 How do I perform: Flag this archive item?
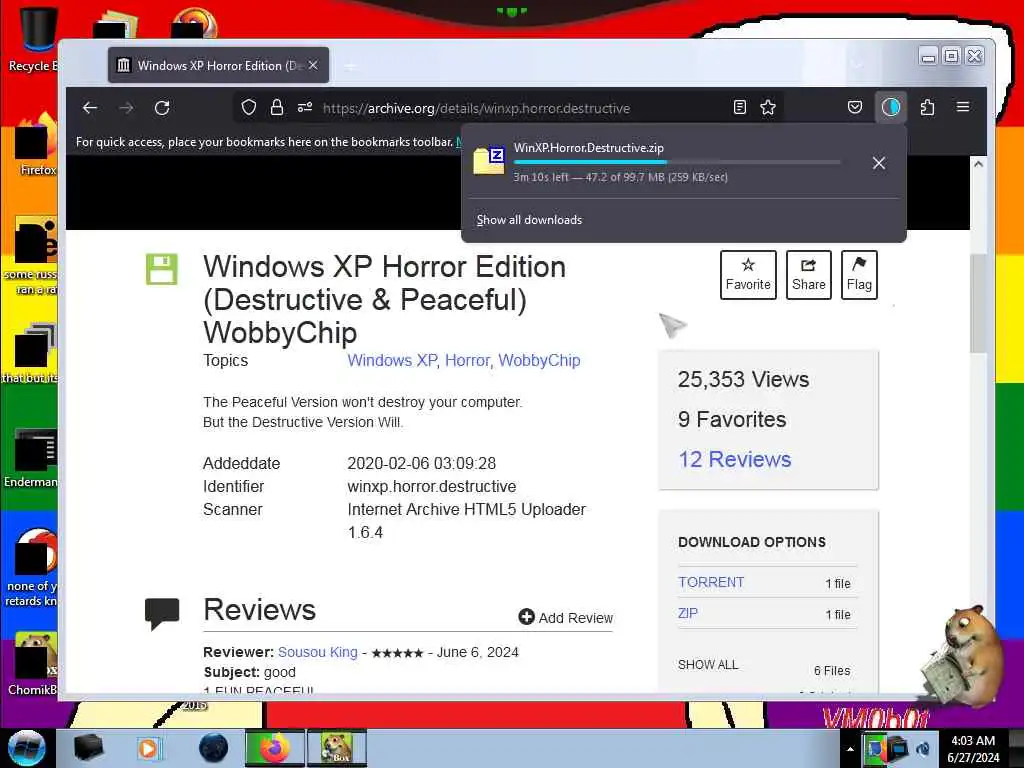click(859, 275)
